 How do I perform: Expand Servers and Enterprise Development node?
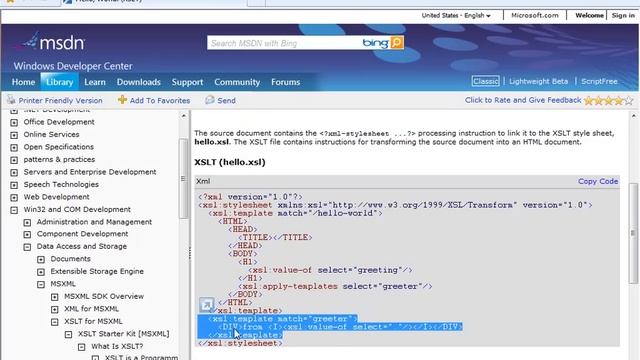14,173
